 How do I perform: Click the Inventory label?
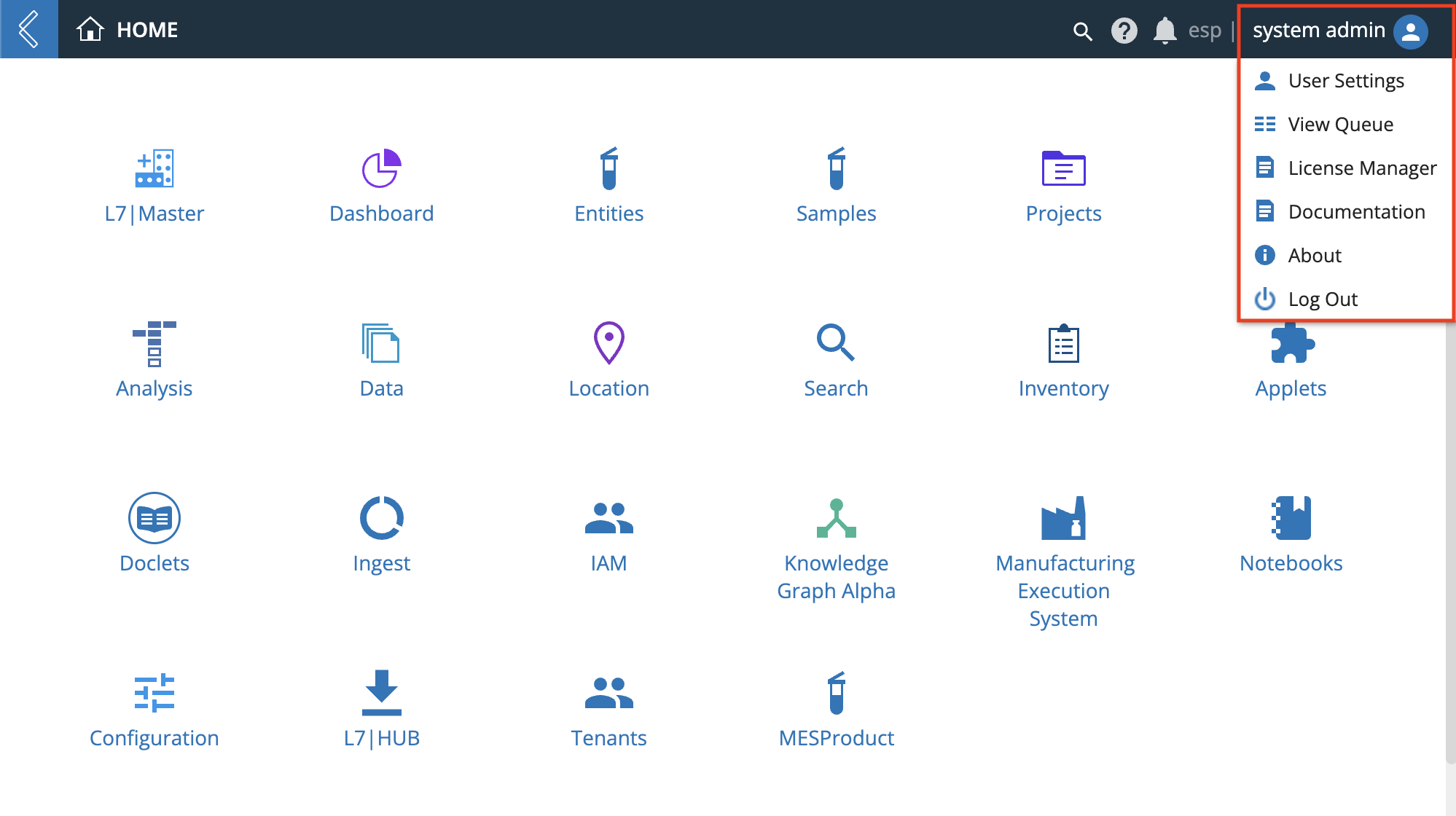tap(1064, 388)
